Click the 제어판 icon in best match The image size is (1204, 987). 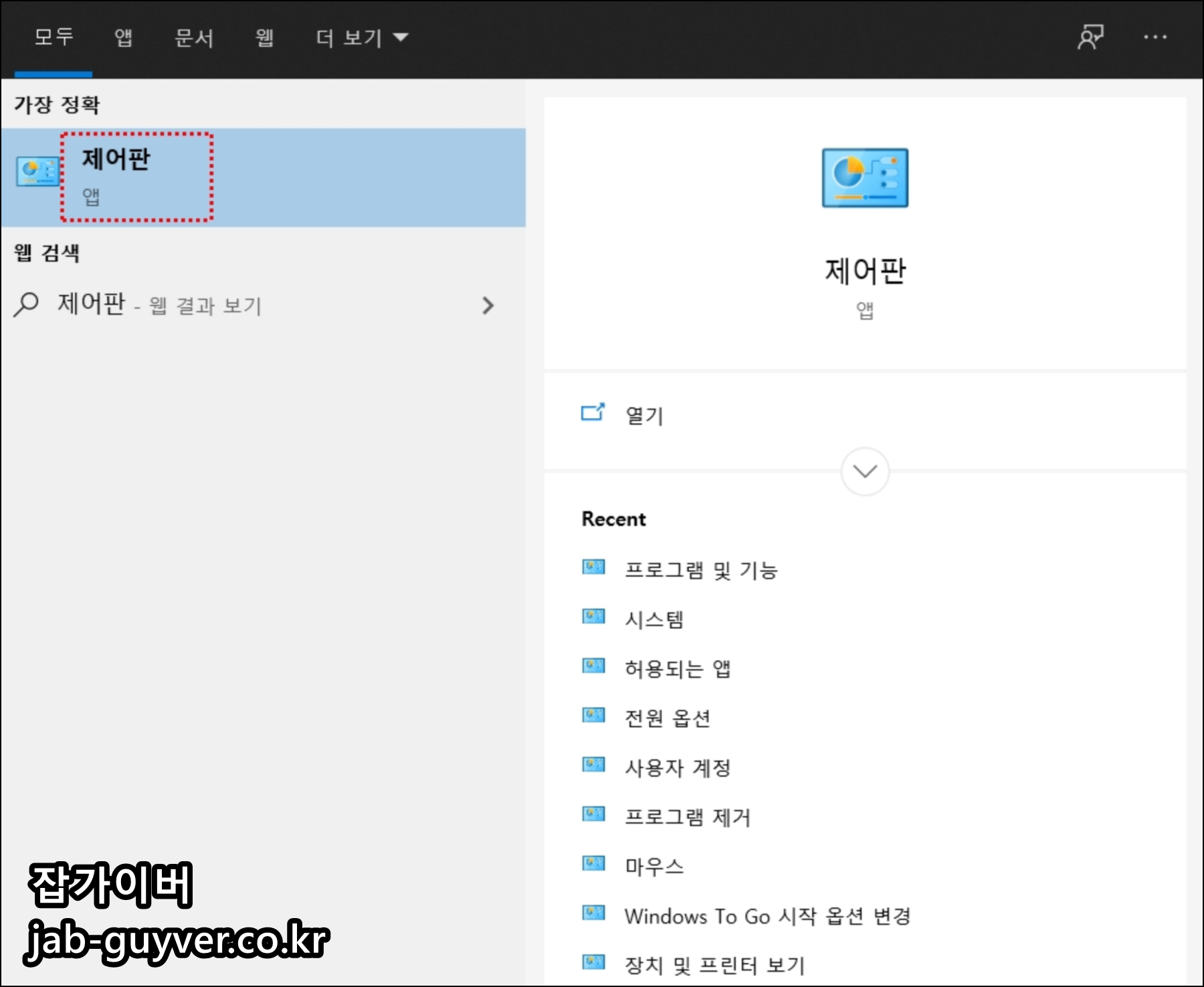(37, 172)
